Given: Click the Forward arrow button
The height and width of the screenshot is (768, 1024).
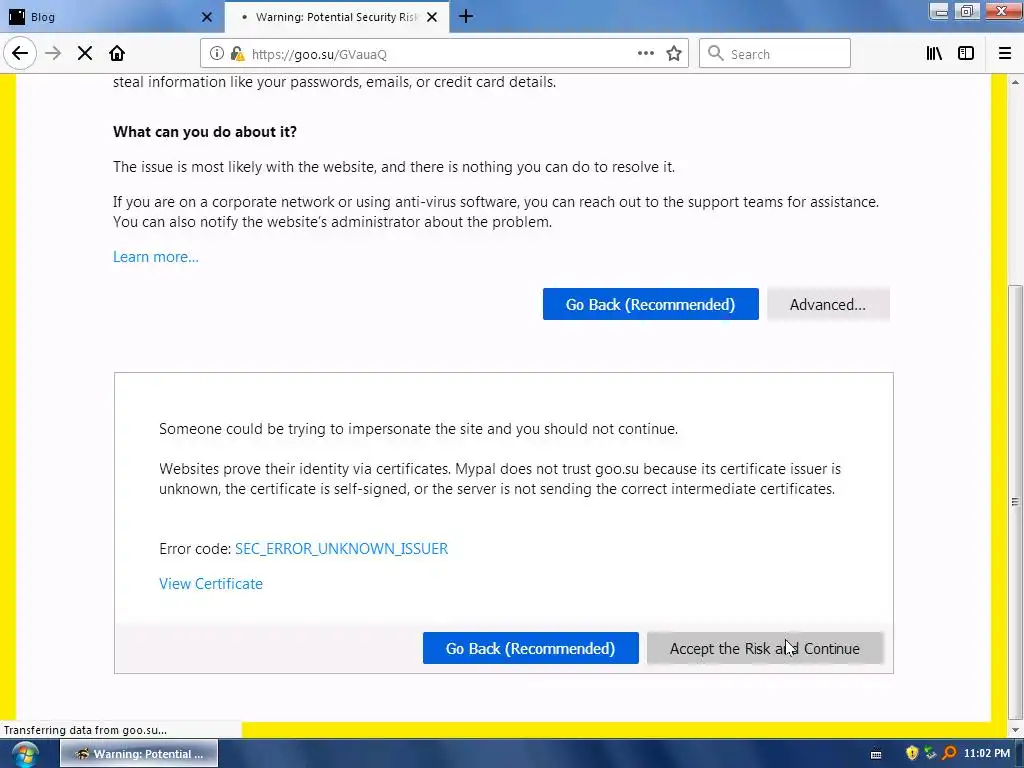Looking at the screenshot, I should [x=53, y=54].
